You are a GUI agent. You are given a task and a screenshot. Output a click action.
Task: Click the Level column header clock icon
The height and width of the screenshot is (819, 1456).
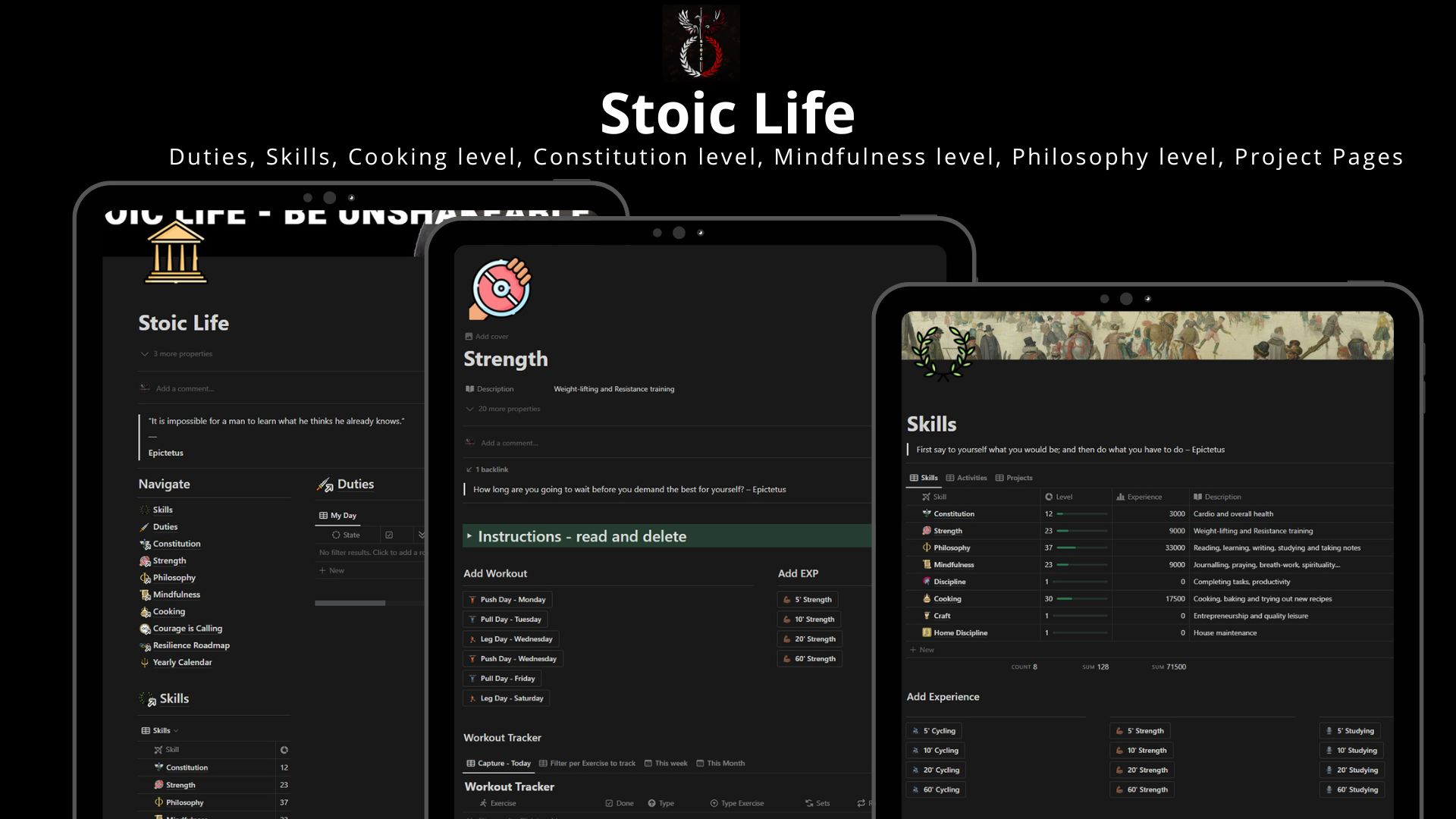click(1050, 497)
